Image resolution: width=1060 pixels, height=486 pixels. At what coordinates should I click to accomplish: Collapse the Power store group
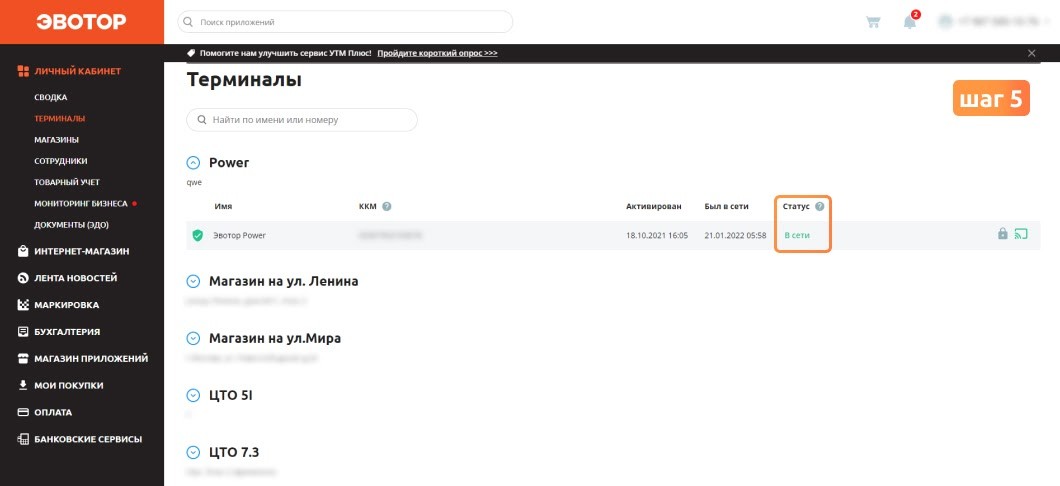[x=193, y=163]
